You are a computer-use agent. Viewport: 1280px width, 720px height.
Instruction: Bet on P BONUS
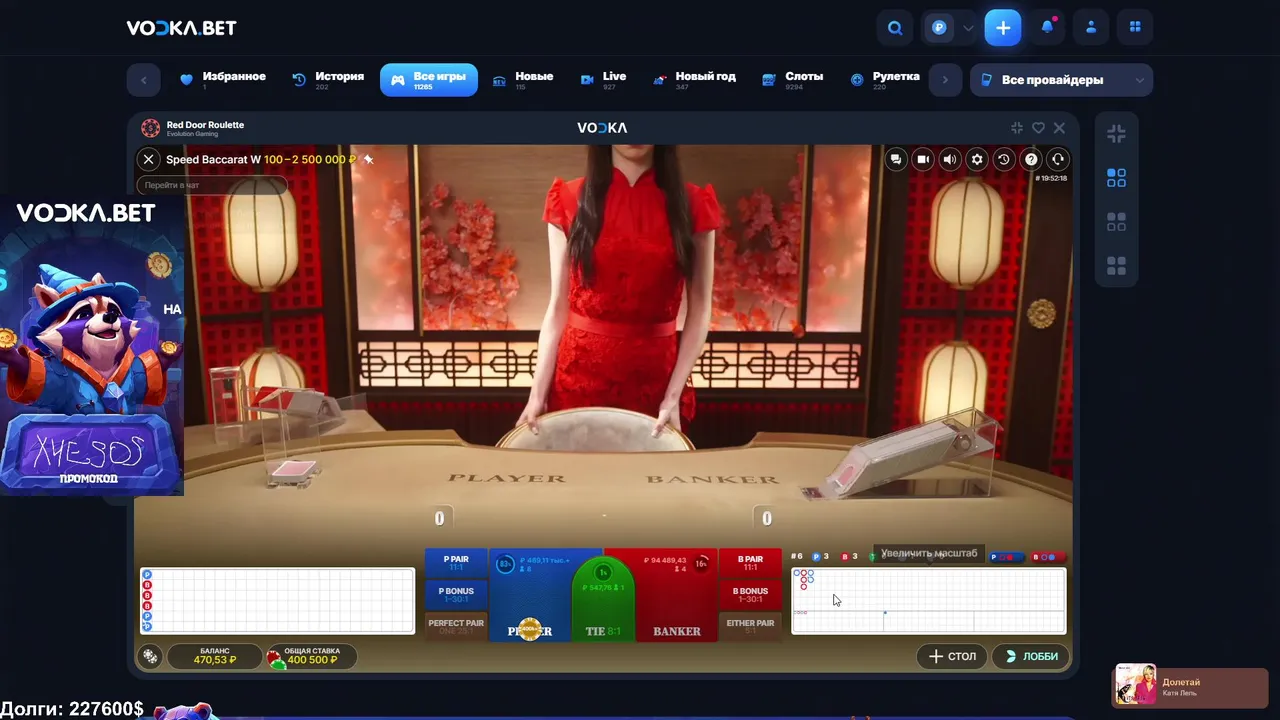456,595
